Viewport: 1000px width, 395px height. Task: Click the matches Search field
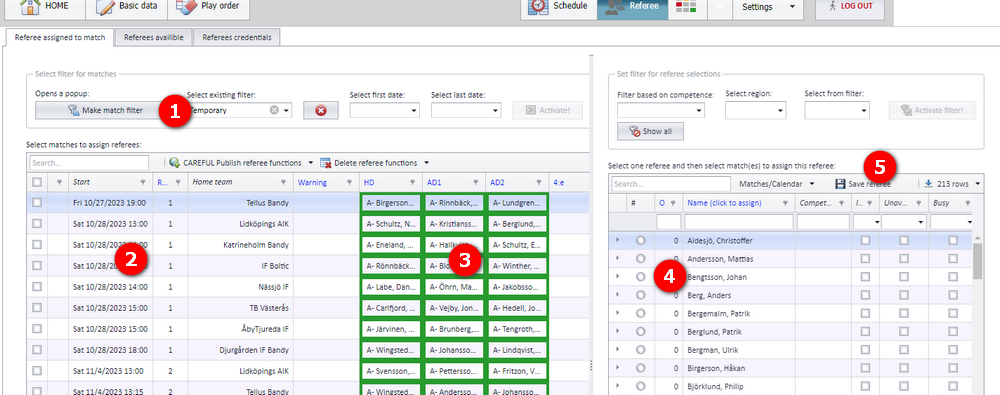point(89,163)
